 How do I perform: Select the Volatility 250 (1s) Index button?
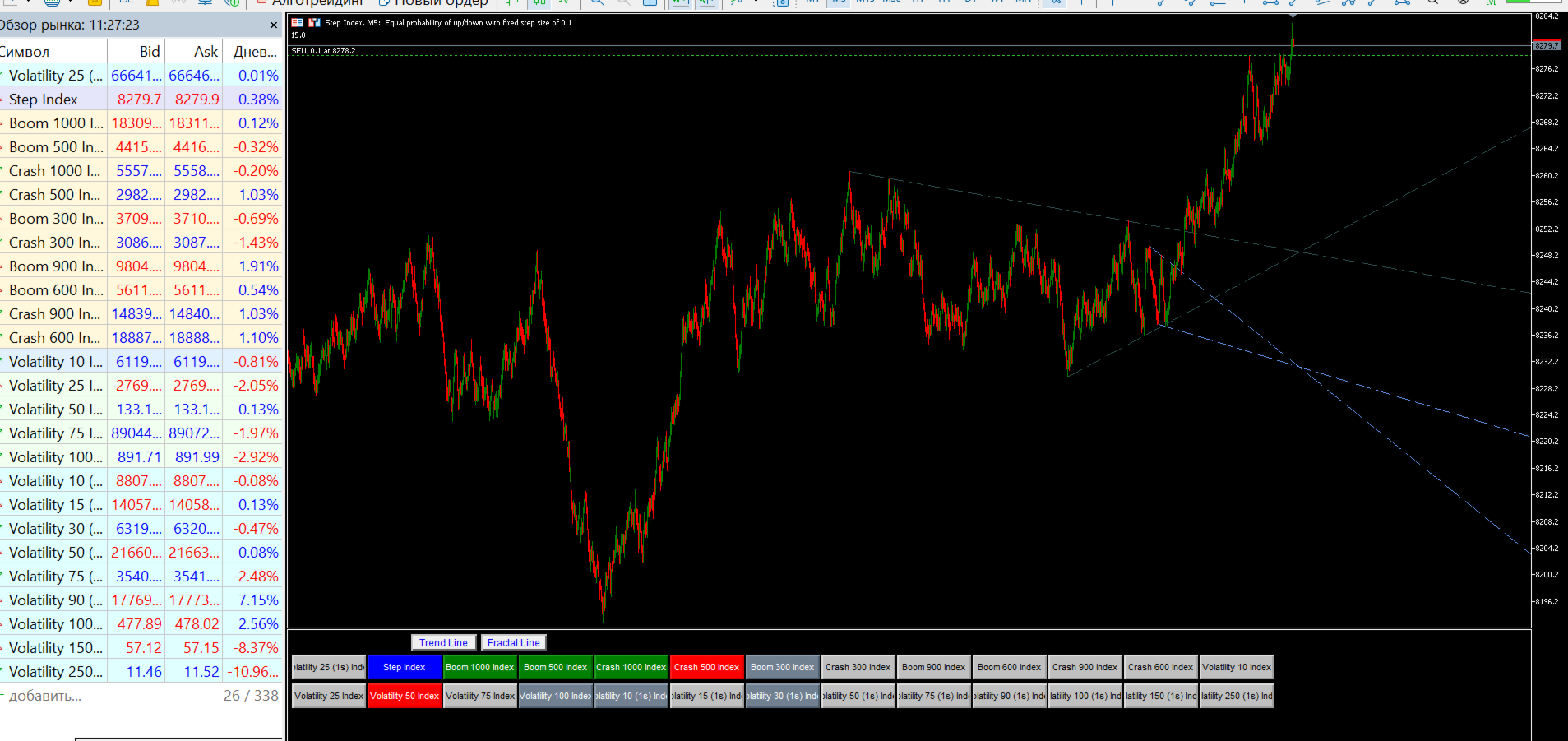[x=1236, y=696]
